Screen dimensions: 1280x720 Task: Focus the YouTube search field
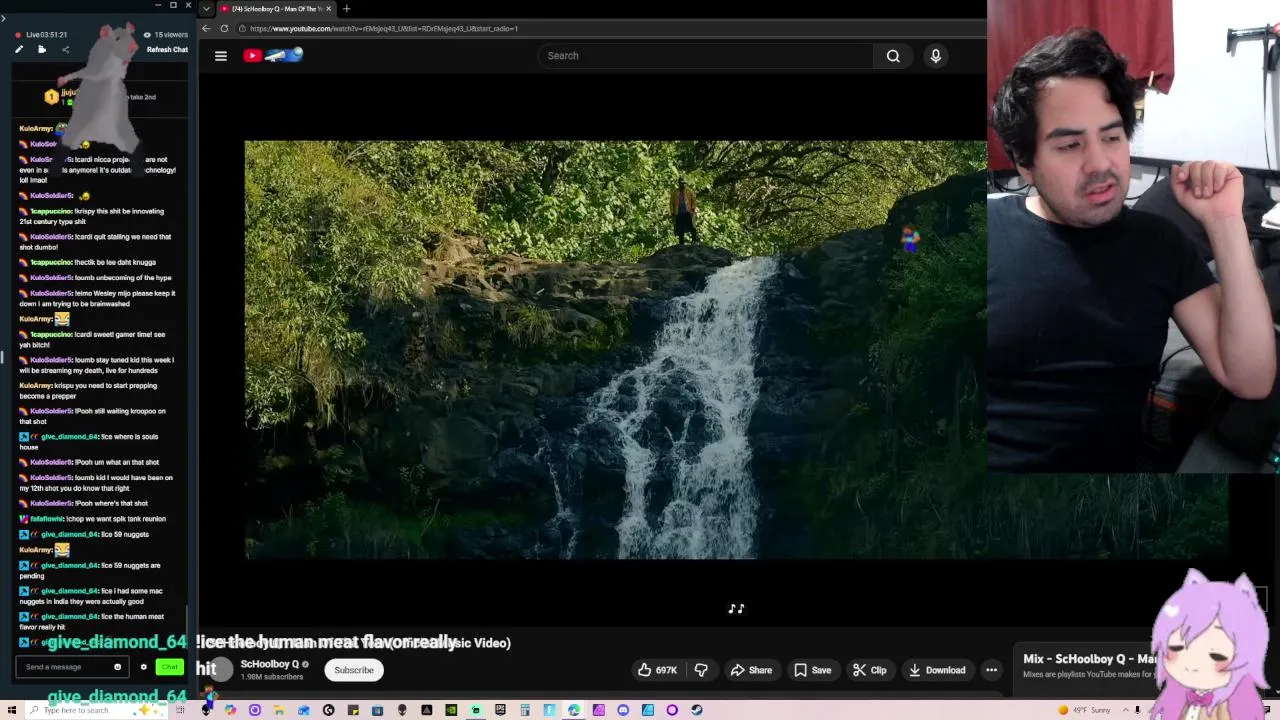pos(705,56)
